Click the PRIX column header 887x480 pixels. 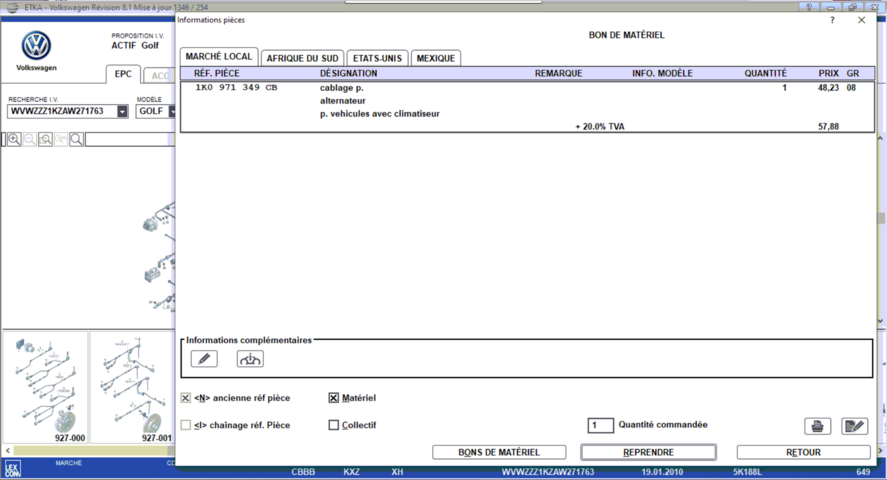click(828, 73)
